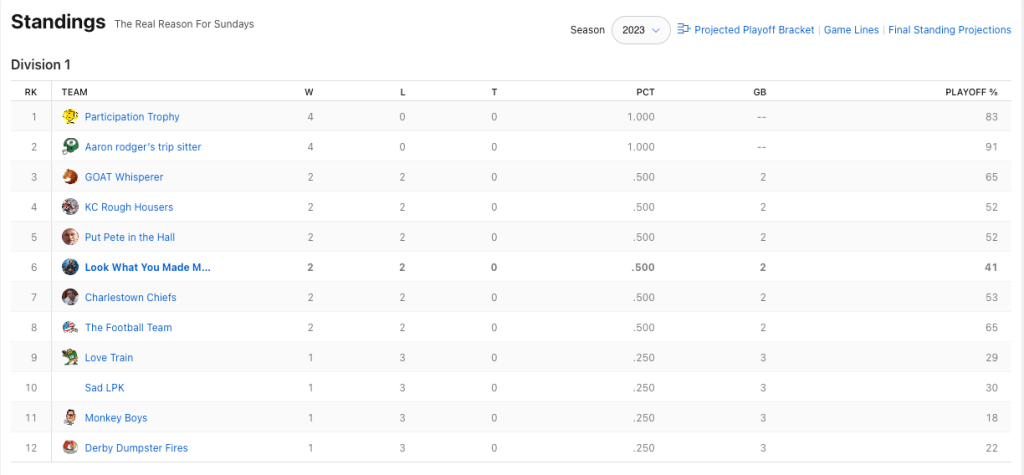Click Aaron rodger's trip sitter helmet icon
1024x475 pixels.
70,147
